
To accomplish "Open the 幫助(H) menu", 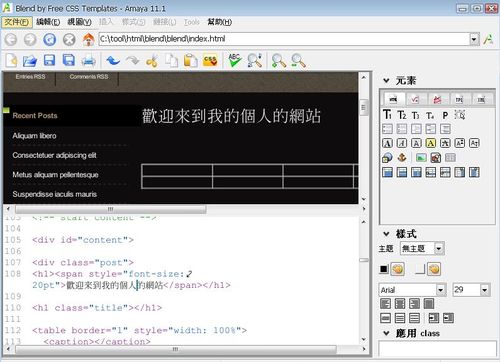I will tap(220, 22).
